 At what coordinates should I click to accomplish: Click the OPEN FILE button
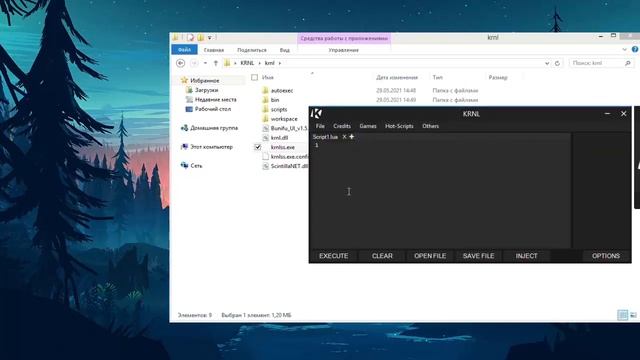[430, 256]
